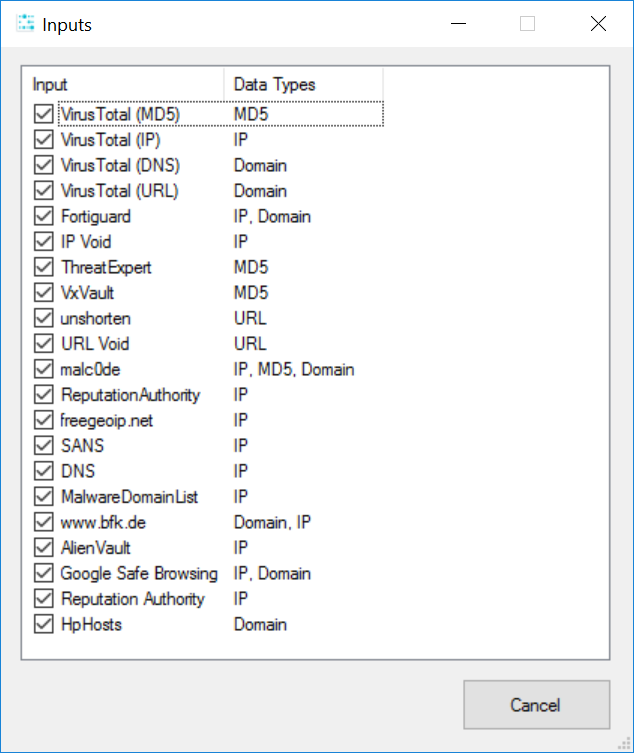Uncheck the www.bfk.de checkbox
Viewport: 634px width, 753px height.
coord(44,522)
